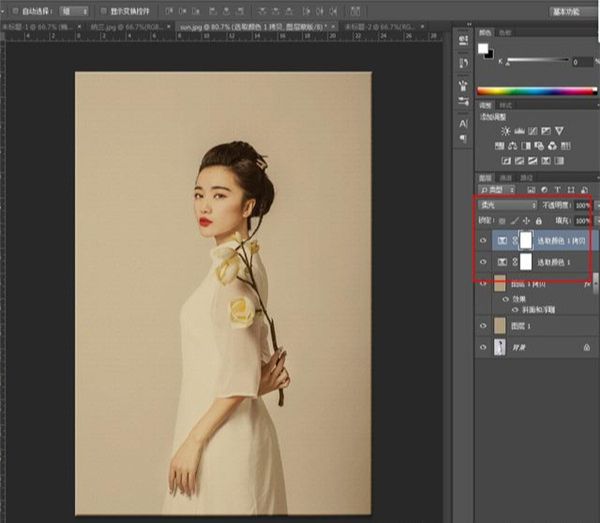
Task: Lock transparent pixels of layer
Action: tap(502, 221)
